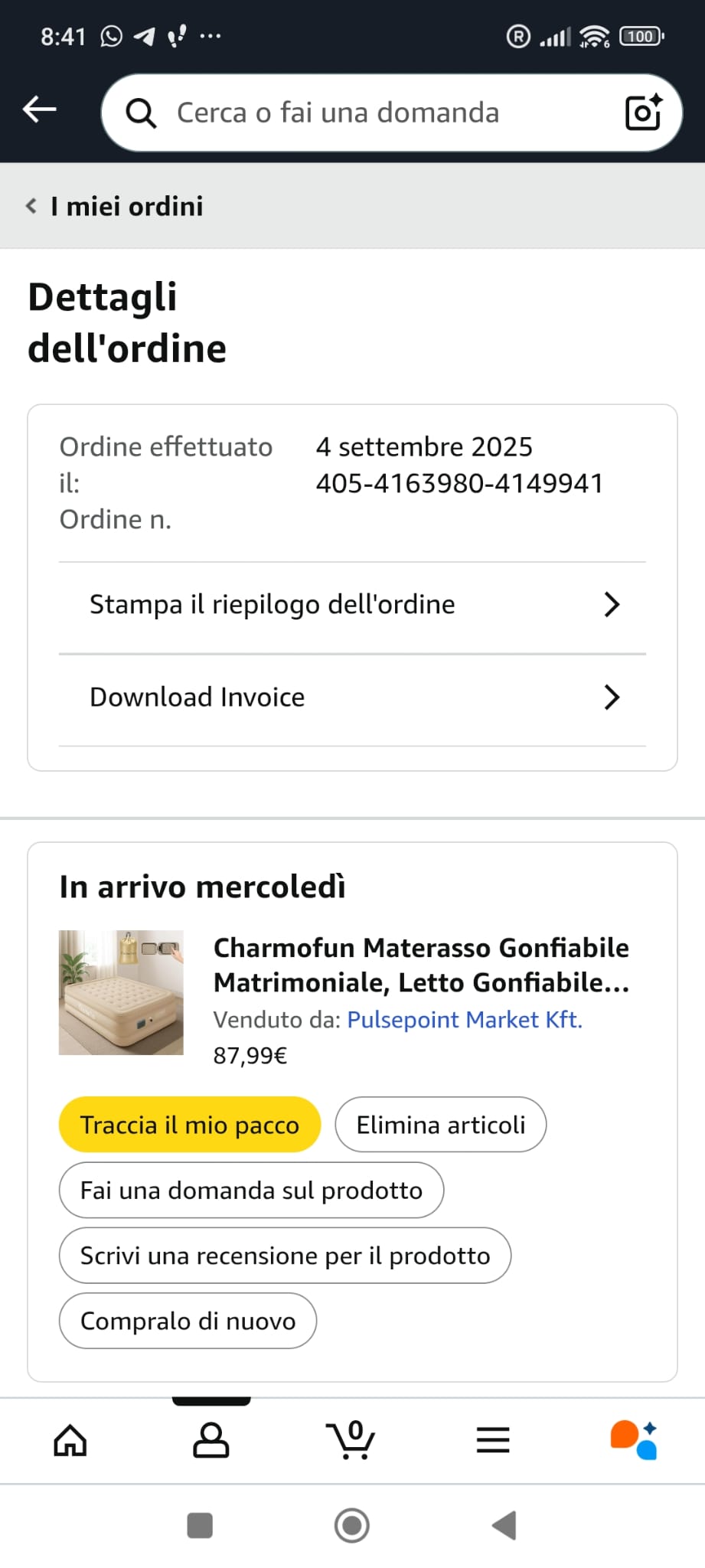Image resolution: width=705 pixels, height=1568 pixels.
Task: Tap the back arrow in header
Action: pos(40,109)
